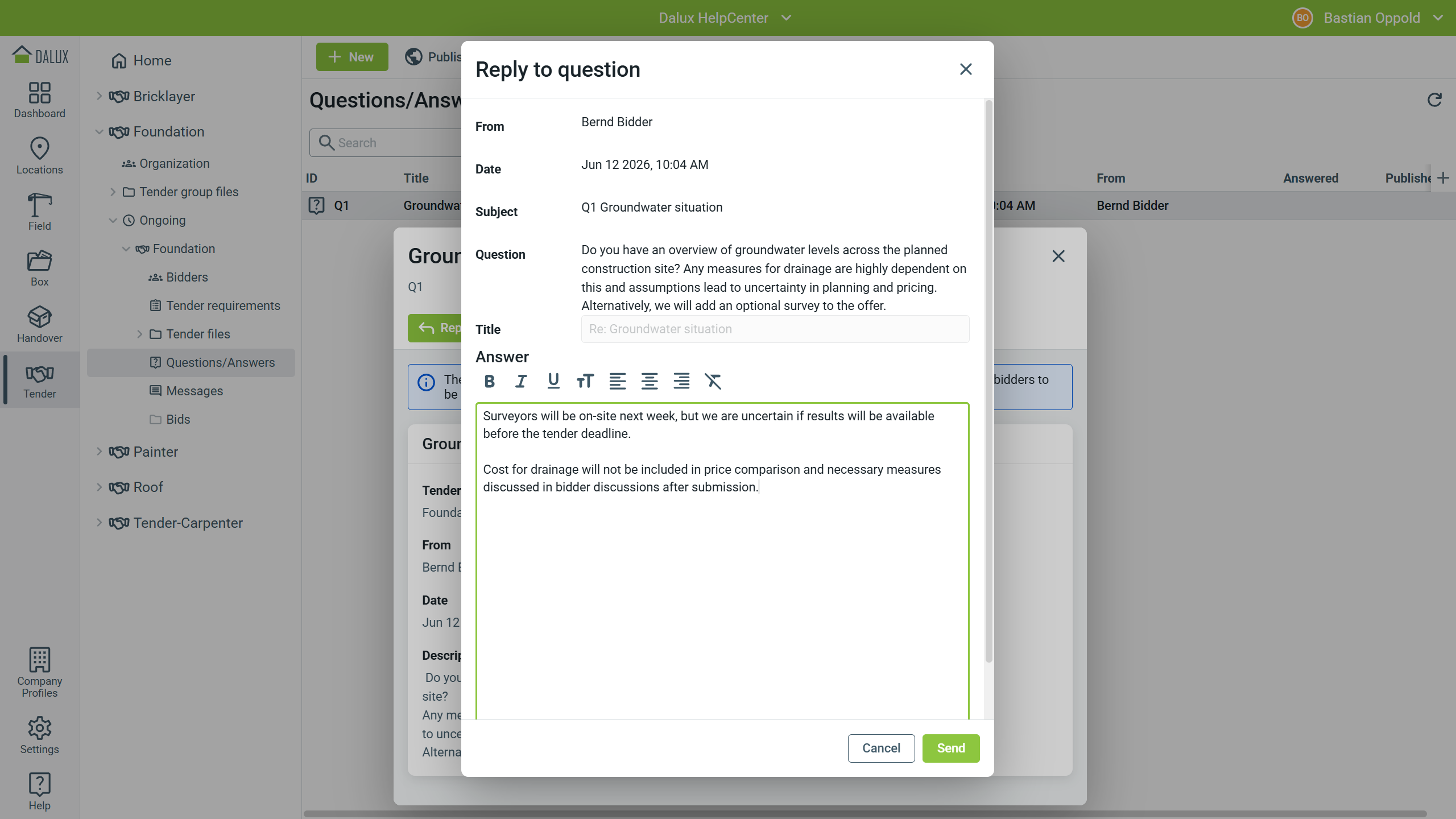Sort by the From column header
The width and height of the screenshot is (1456, 819).
coord(1111,179)
